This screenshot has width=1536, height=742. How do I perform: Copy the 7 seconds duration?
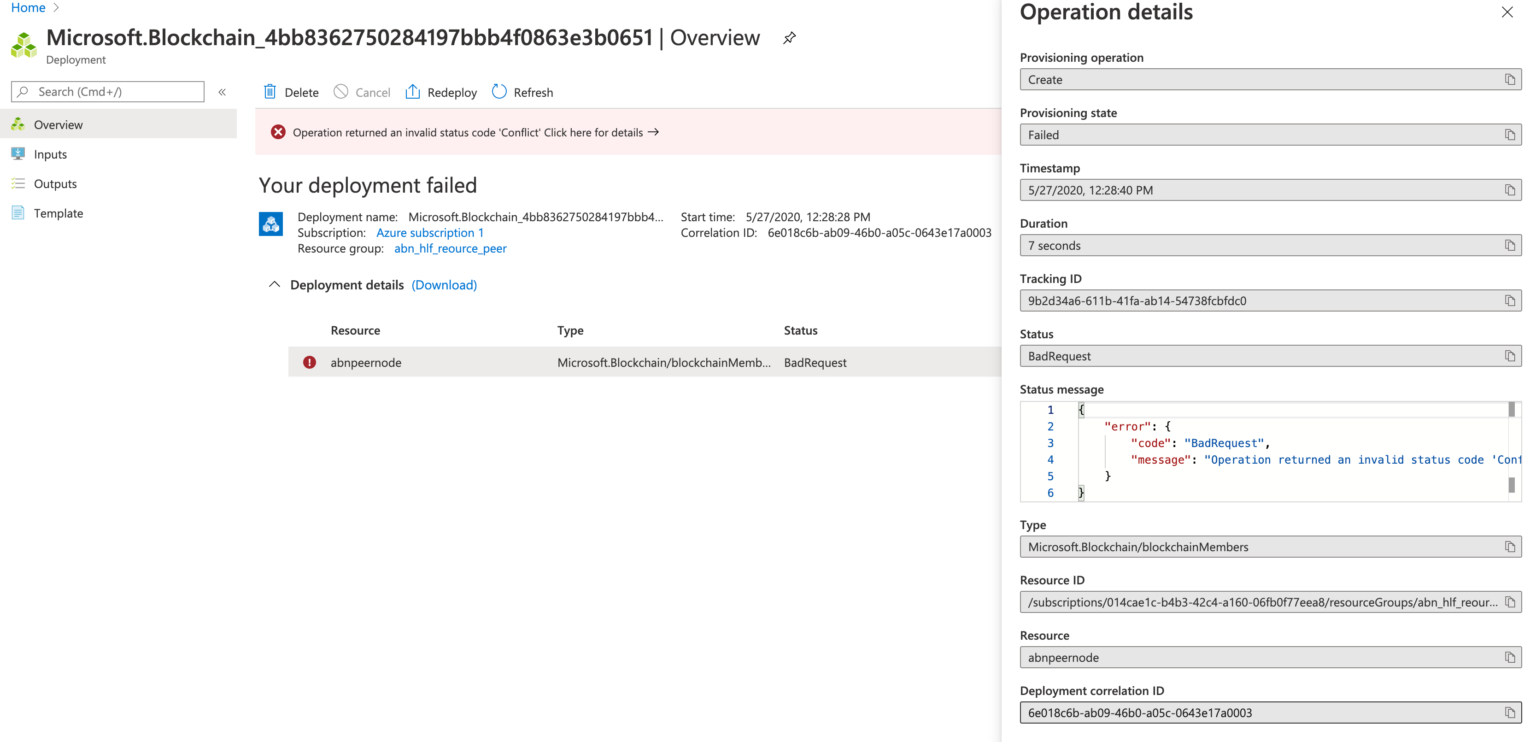(1510, 245)
